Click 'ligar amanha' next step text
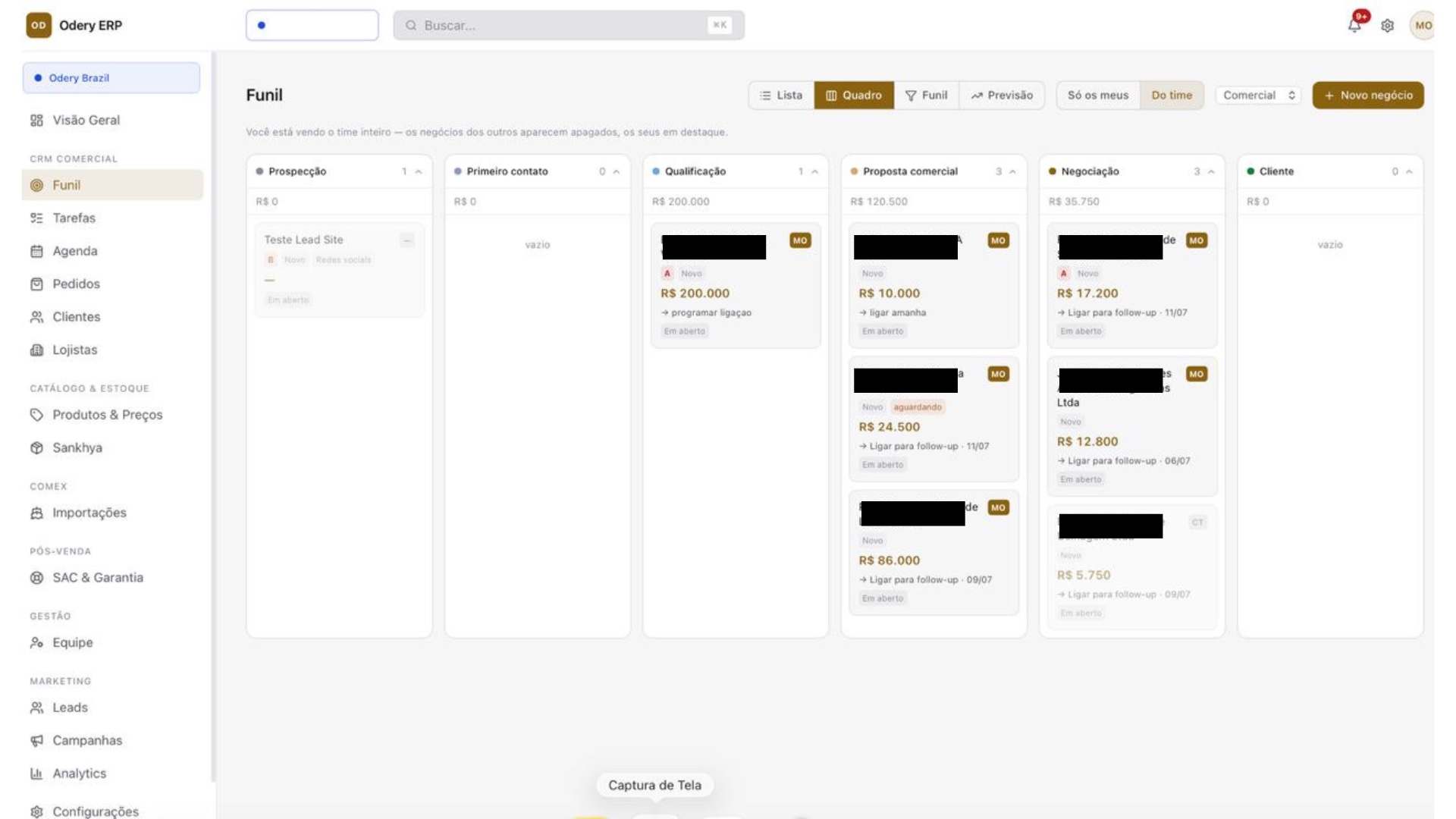Screen dimensions: 1456x819 pyautogui.click(x=897, y=312)
